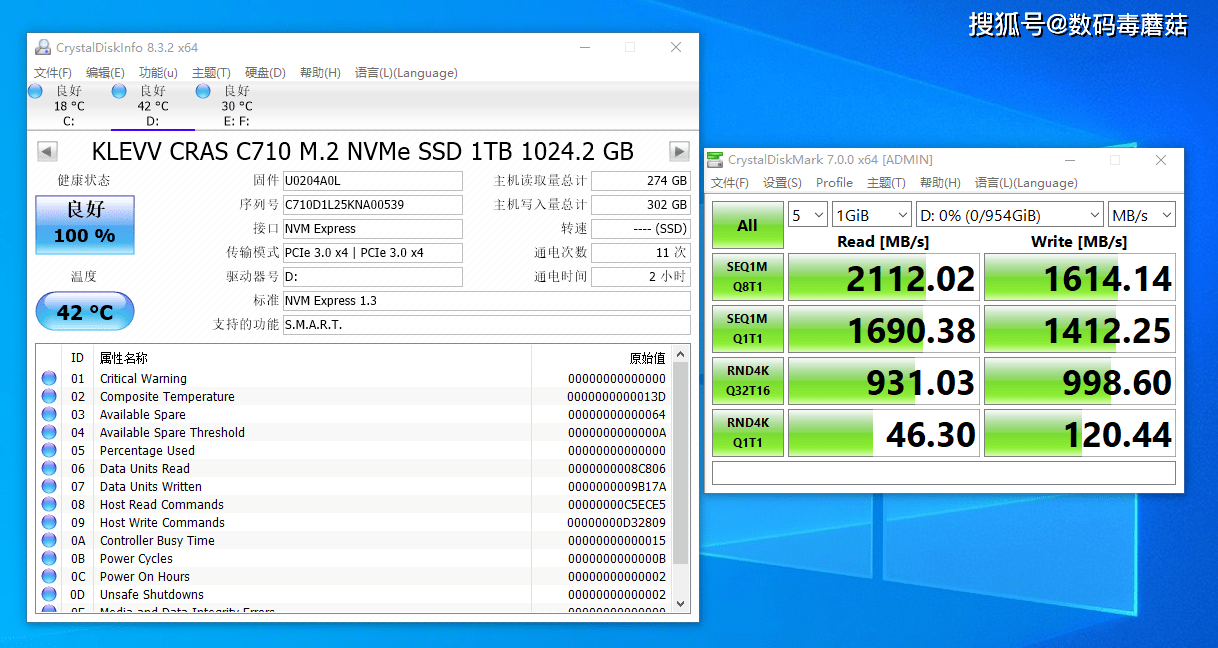
Task: Open drive selection dropdown D: 0%
Action: click(x=1010, y=215)
